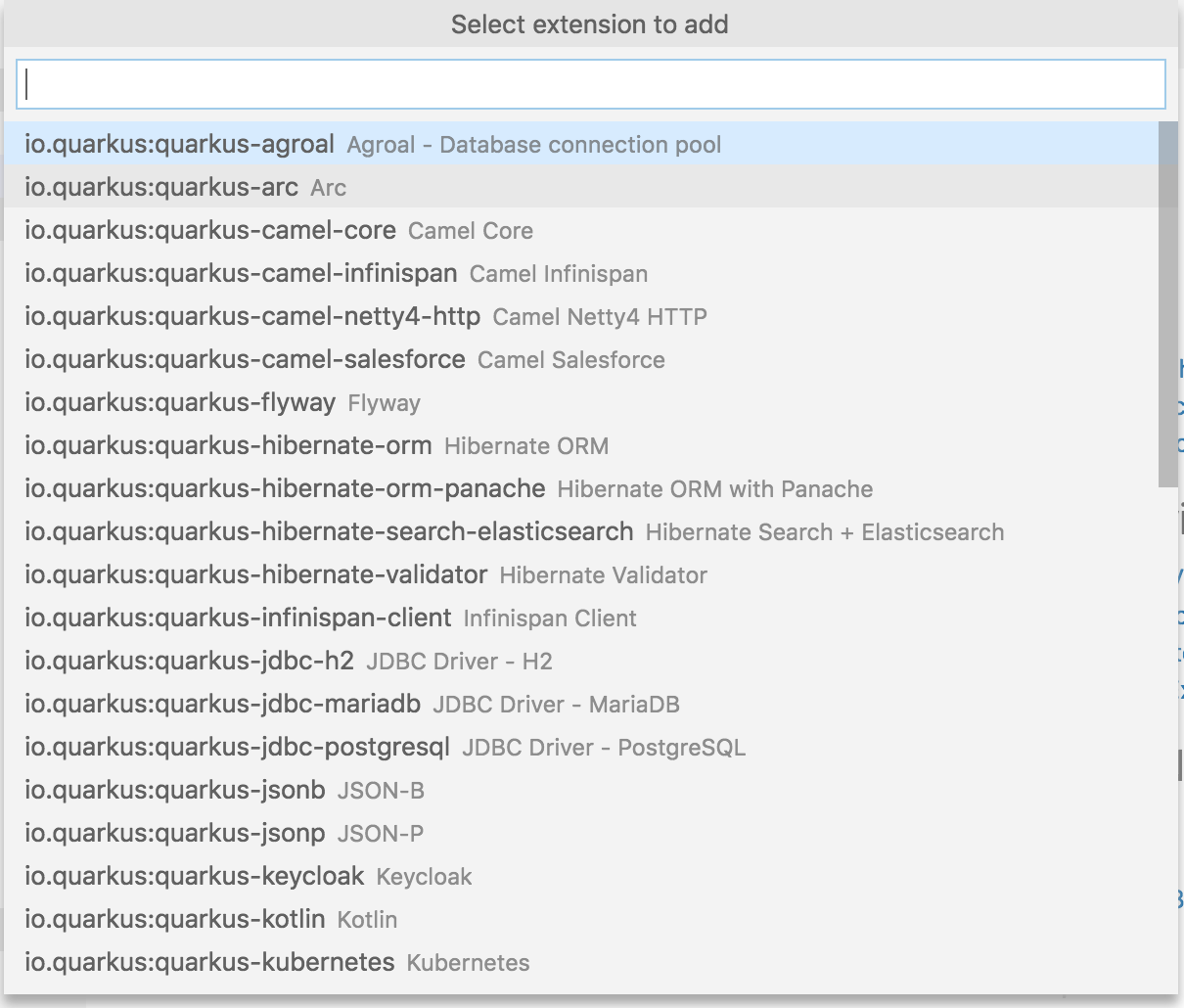
Task: Select quarkus-hibernate-orm-panache extension
Action: pos(581,488)
